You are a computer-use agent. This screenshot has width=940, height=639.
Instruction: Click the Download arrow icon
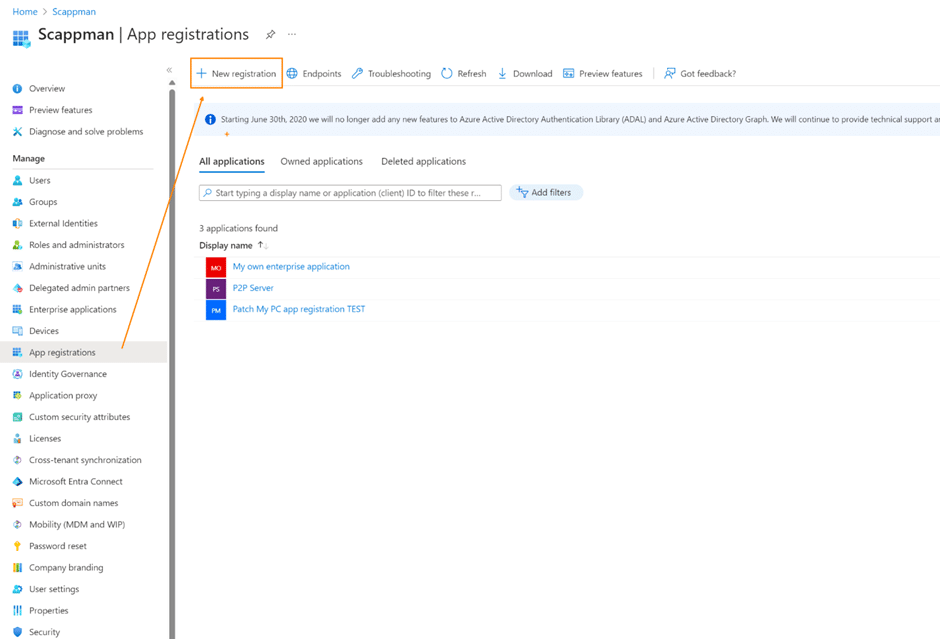click(502, 73)
